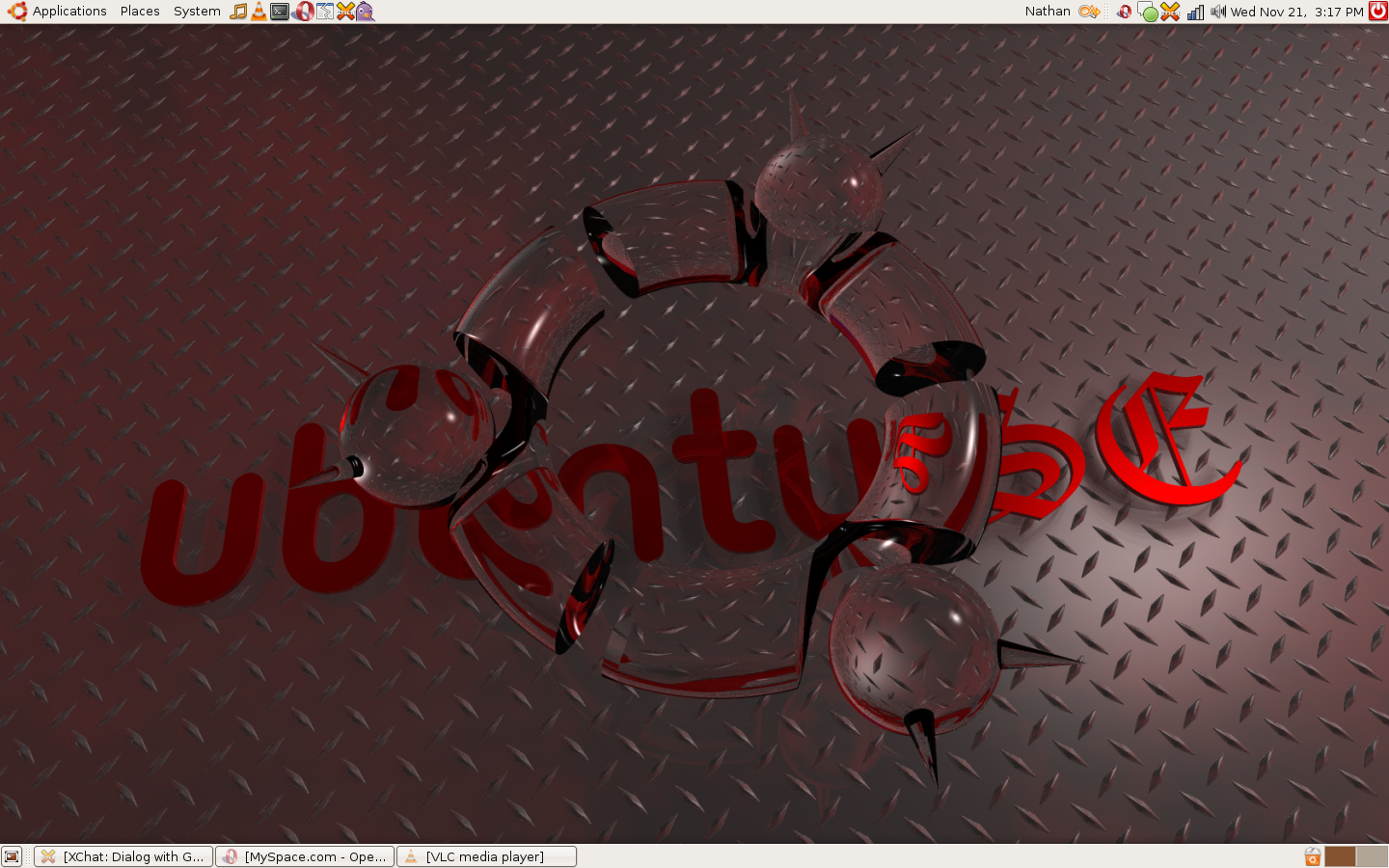Open the Nathan user switcher menu
The width and height of the screenshot is (1389, 868).
coord(1048,12)
